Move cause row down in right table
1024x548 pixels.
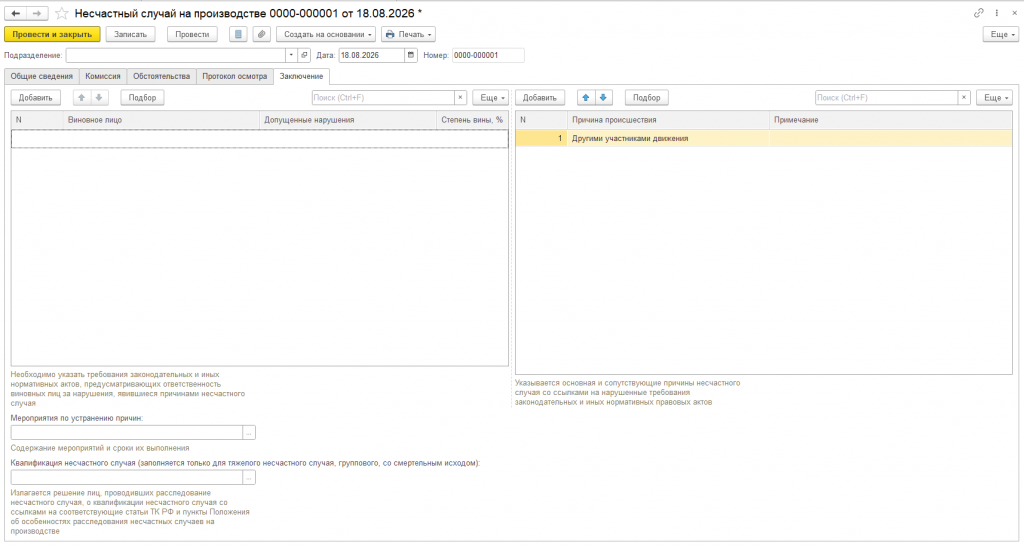[603, 97]
